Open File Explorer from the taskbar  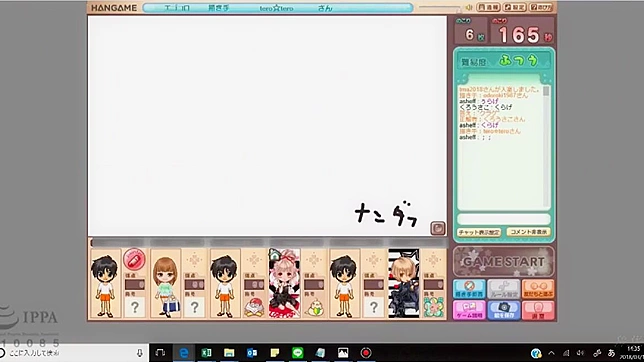pyautogui.click(x=229, y=353)
